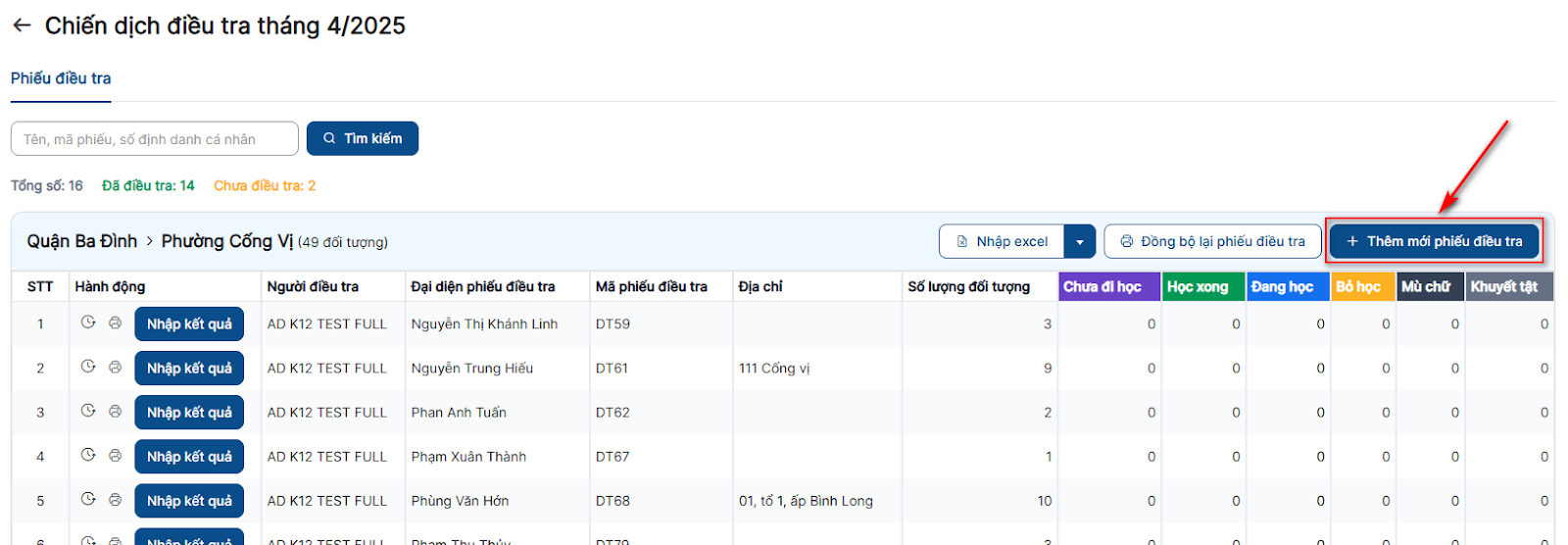Click the back arrow beside the campaign title
Image resolution: width=1568 pixels, height=545 pixels.
click(22, 26)
